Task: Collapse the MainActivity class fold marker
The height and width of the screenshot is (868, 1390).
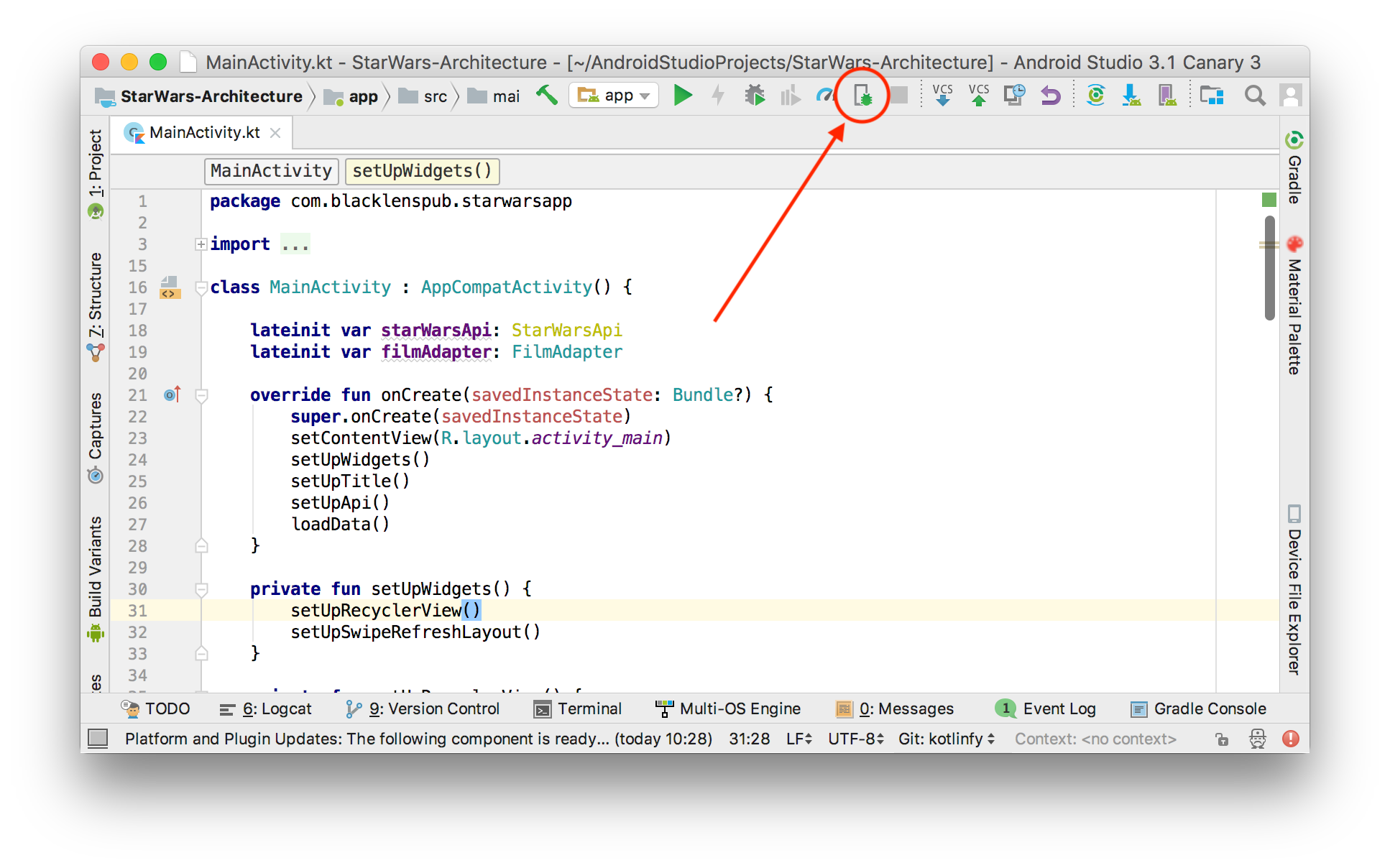Action: (202, 288)
